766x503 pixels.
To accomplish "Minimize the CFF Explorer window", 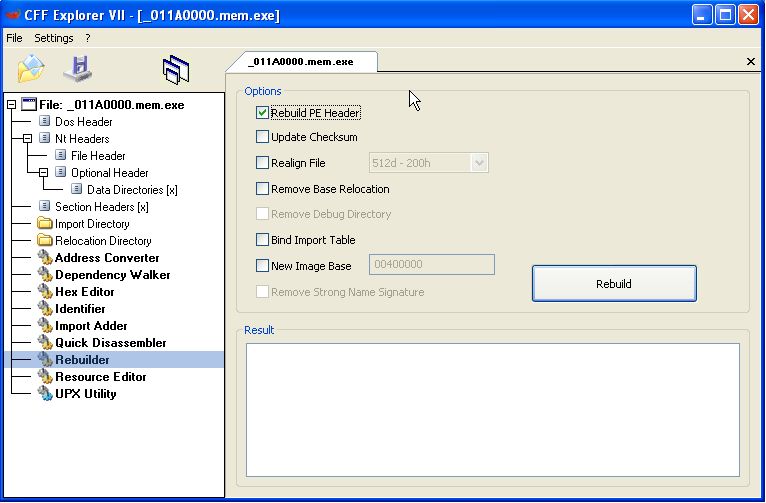I will [702, 15].
